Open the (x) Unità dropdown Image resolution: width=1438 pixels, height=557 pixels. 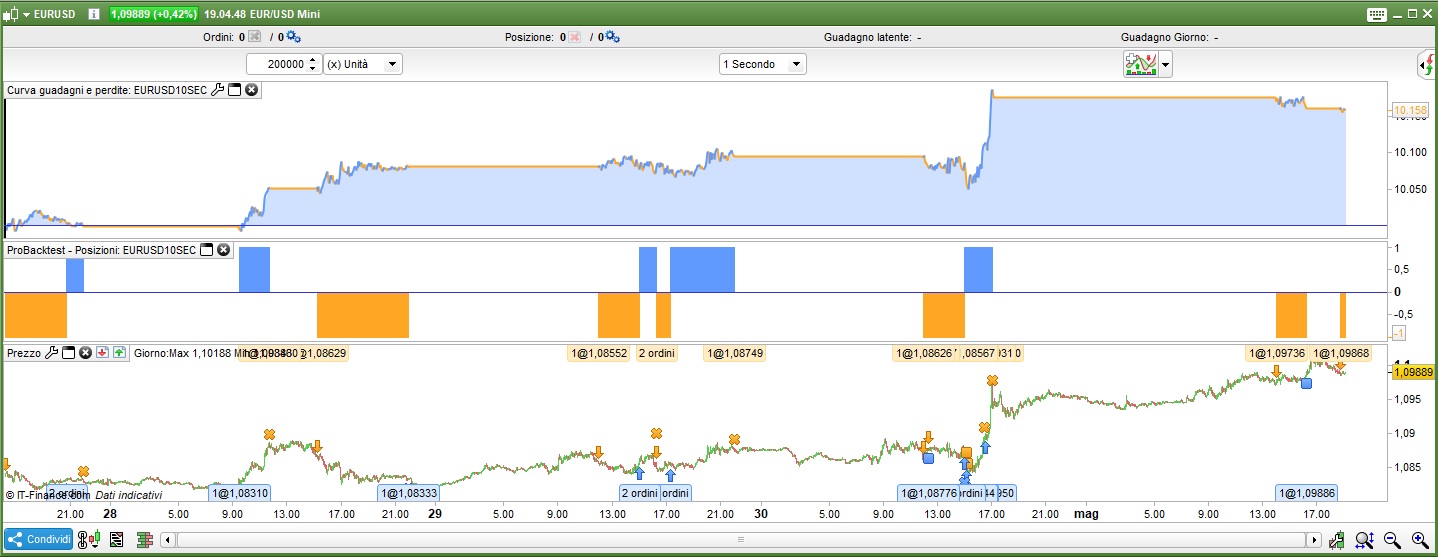point(363,64)
